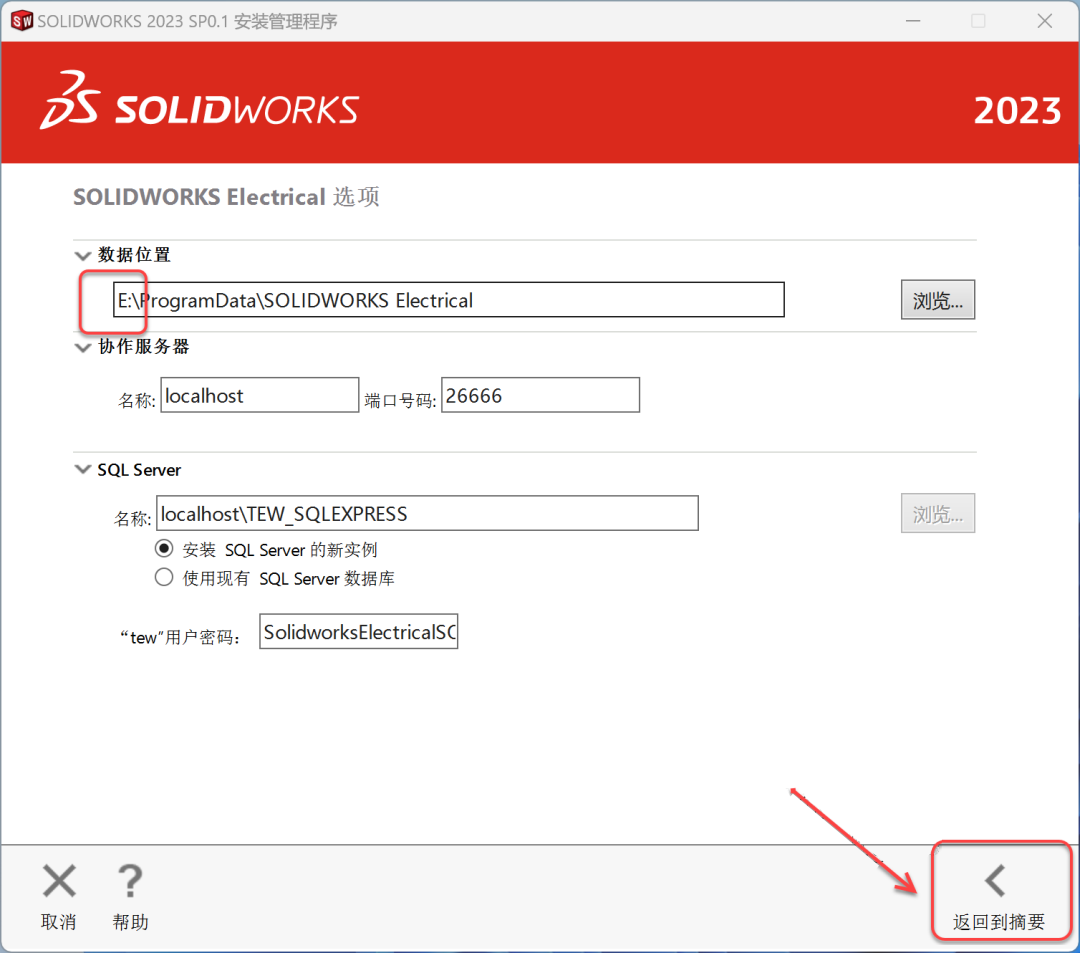This screenshot has width=1080, height=953.
Task: Collapse the SQL Server section
Action: pos(83,469)
